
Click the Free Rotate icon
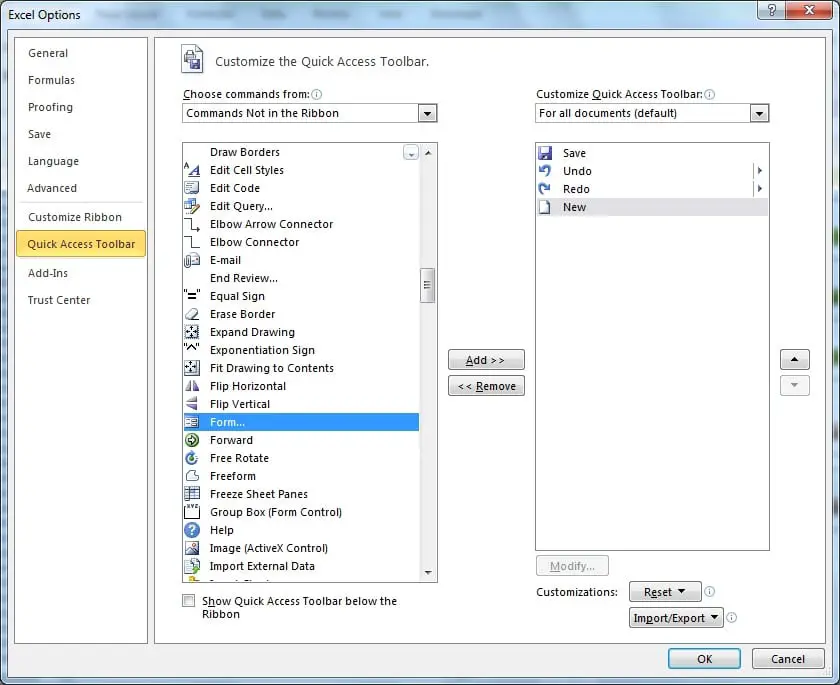192,458
